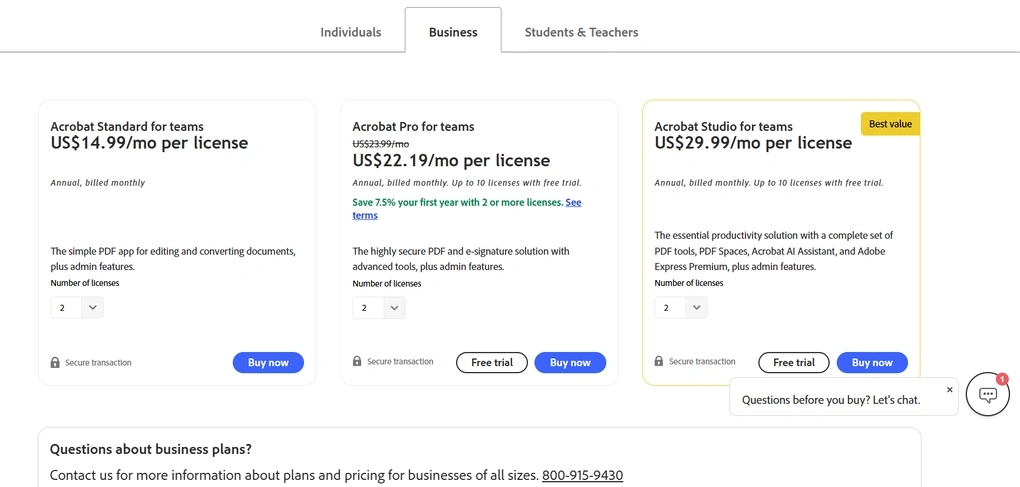Call the 800-915-9430 phone link

pyautogui.click(x=582, y=475)
